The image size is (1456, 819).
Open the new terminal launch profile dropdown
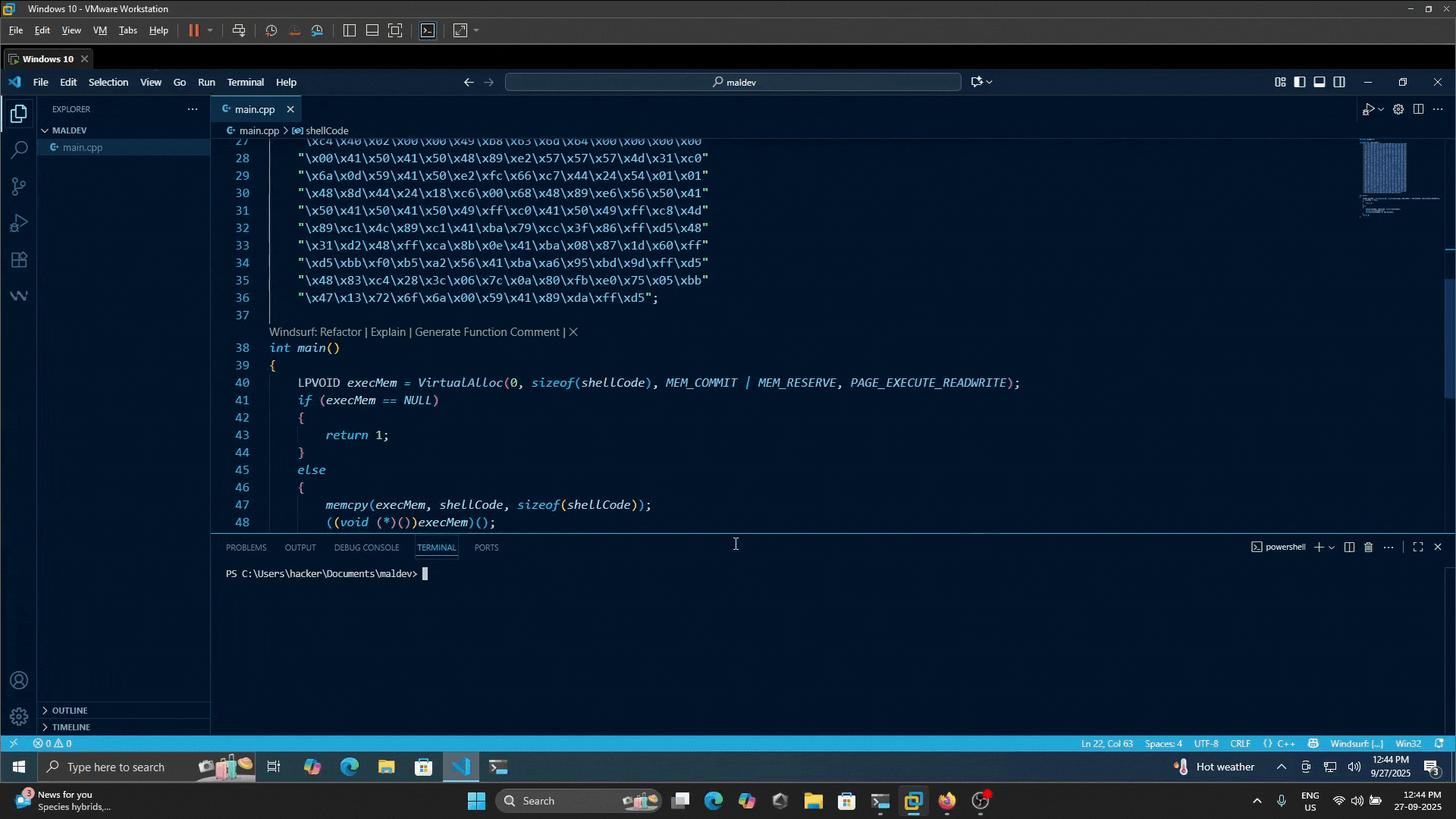click(1332, 548)
